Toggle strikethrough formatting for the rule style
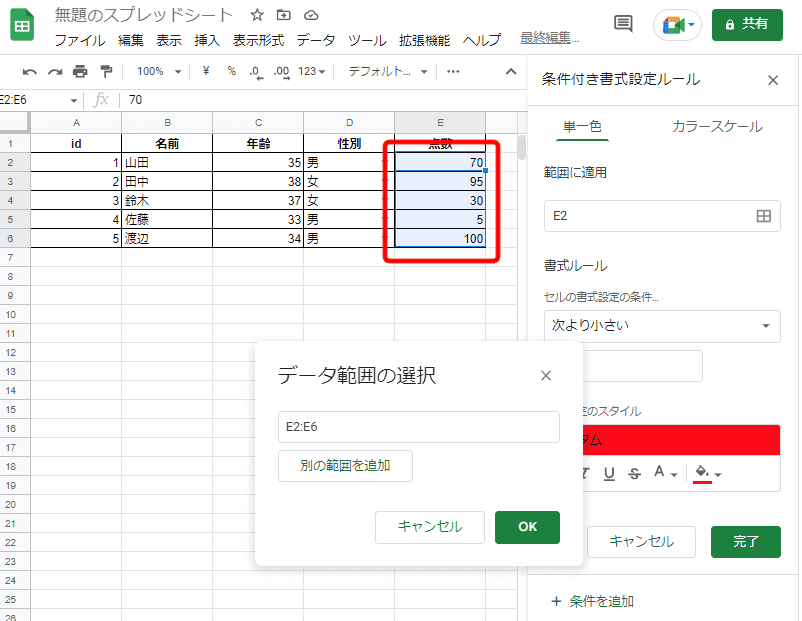The image size is (802, 621). pyautogui.click(x=635, y=472)
